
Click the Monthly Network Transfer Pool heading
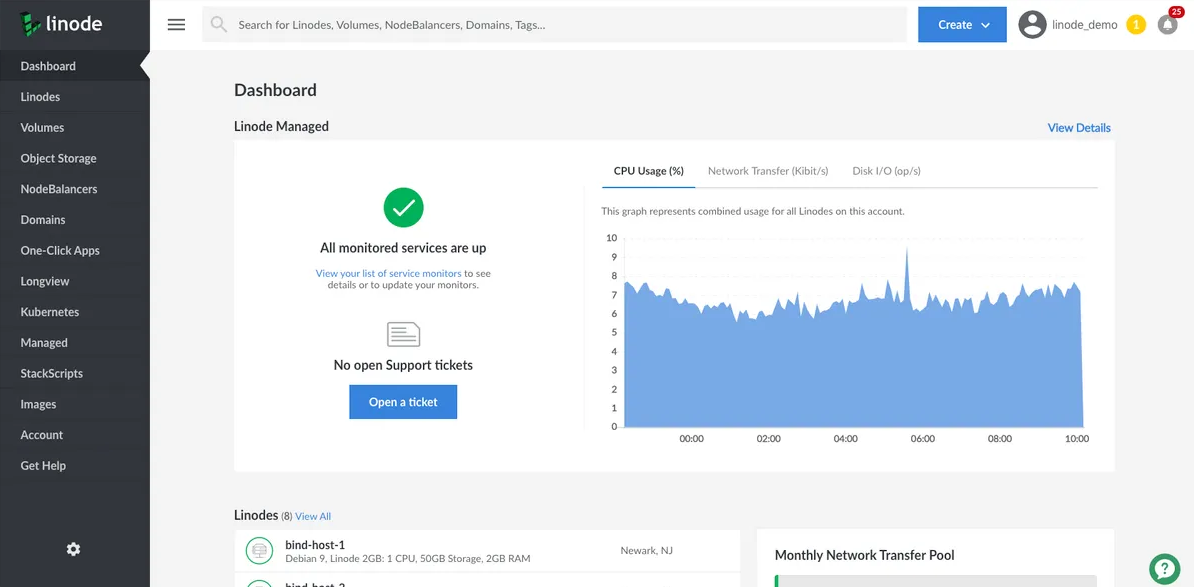[864, 555]
